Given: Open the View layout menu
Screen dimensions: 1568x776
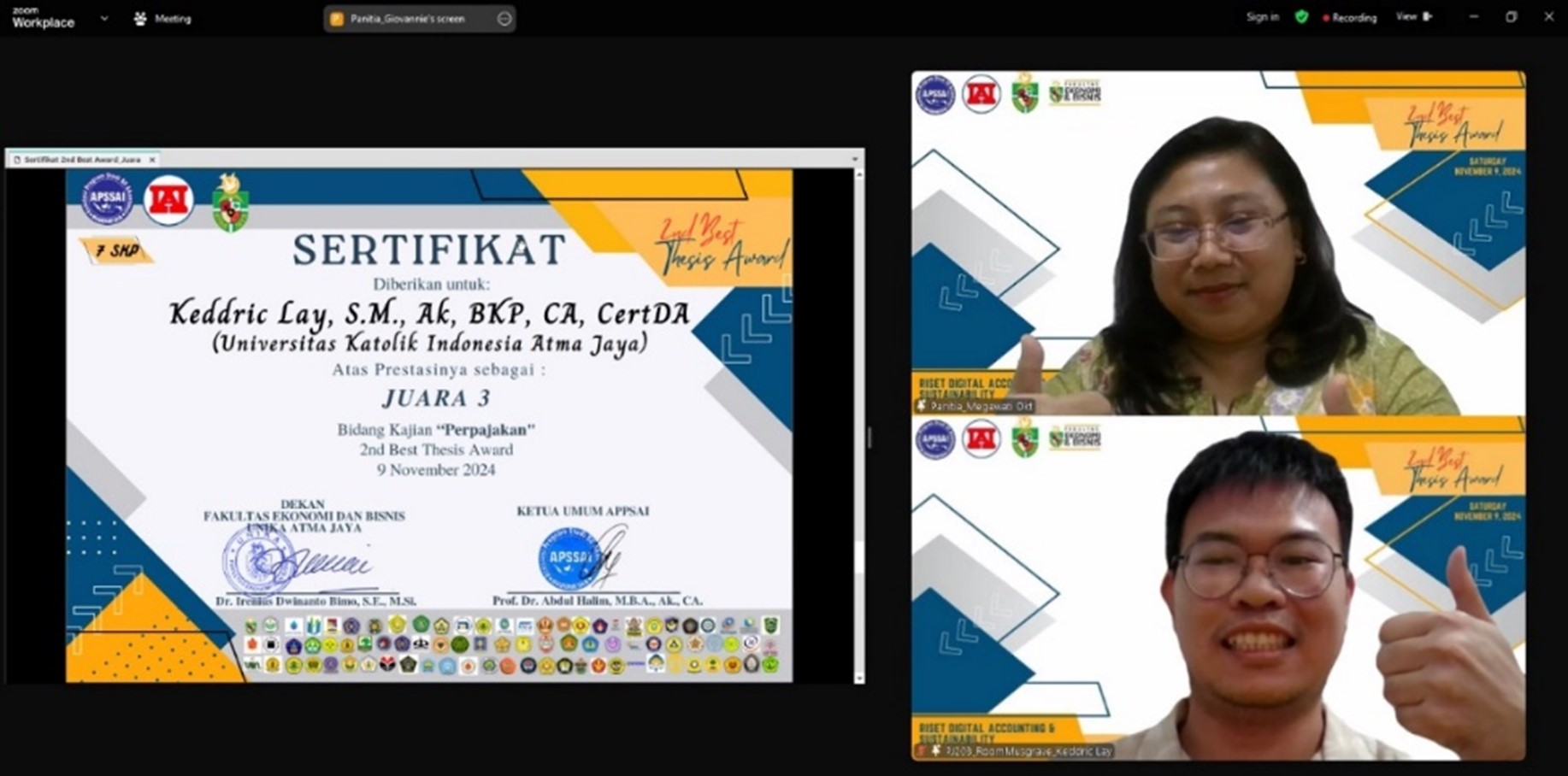Looking at the screenshot, I should point(1414,17).
